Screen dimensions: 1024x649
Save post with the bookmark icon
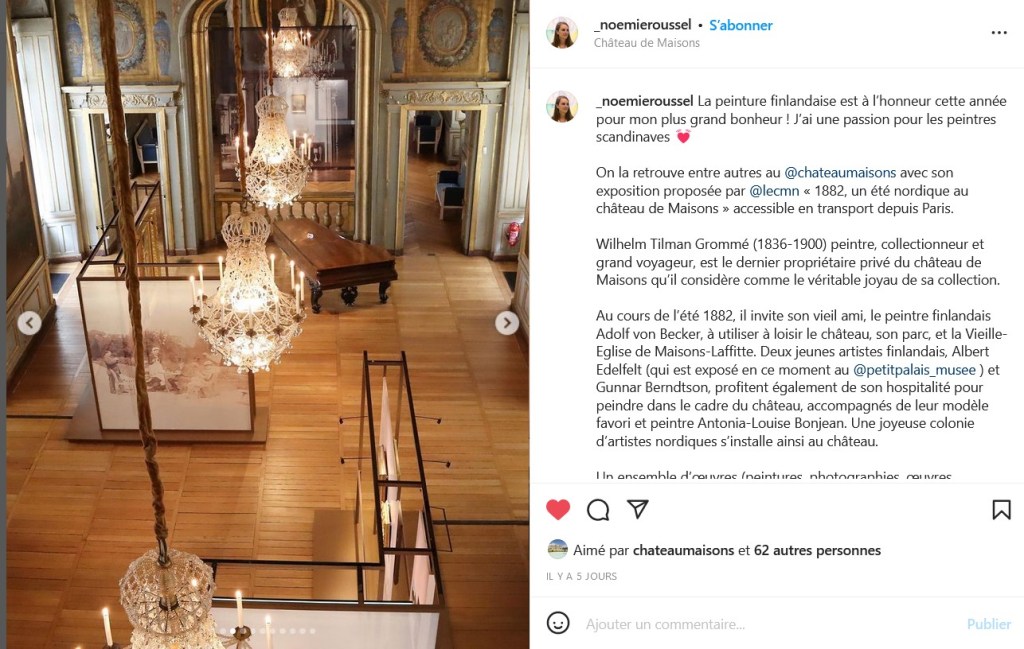[x=1001, y=509]
